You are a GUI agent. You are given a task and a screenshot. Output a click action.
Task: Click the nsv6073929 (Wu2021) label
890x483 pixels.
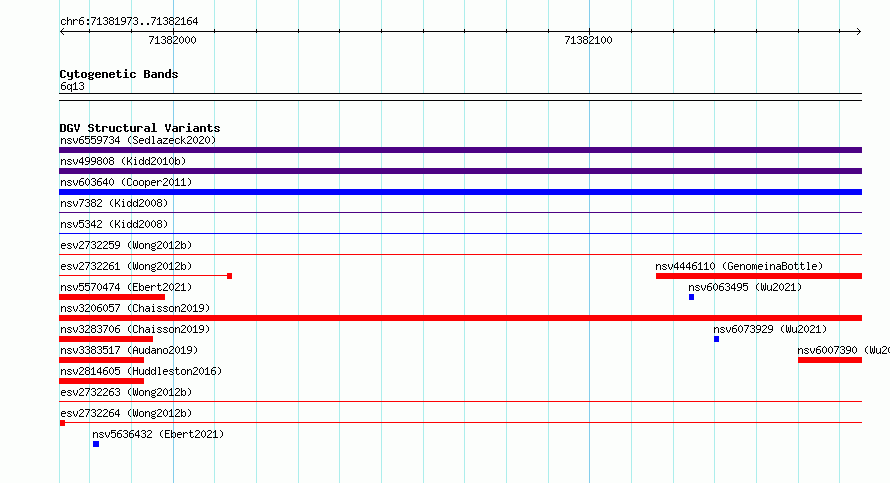[770, 329]
